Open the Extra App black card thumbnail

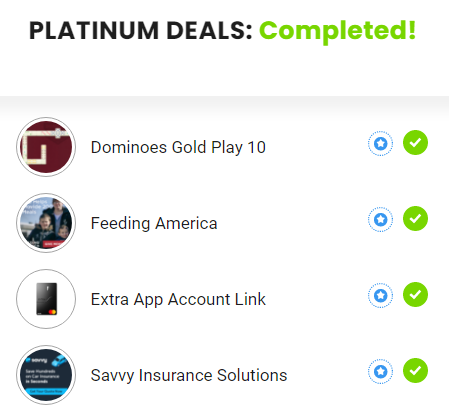46,299
